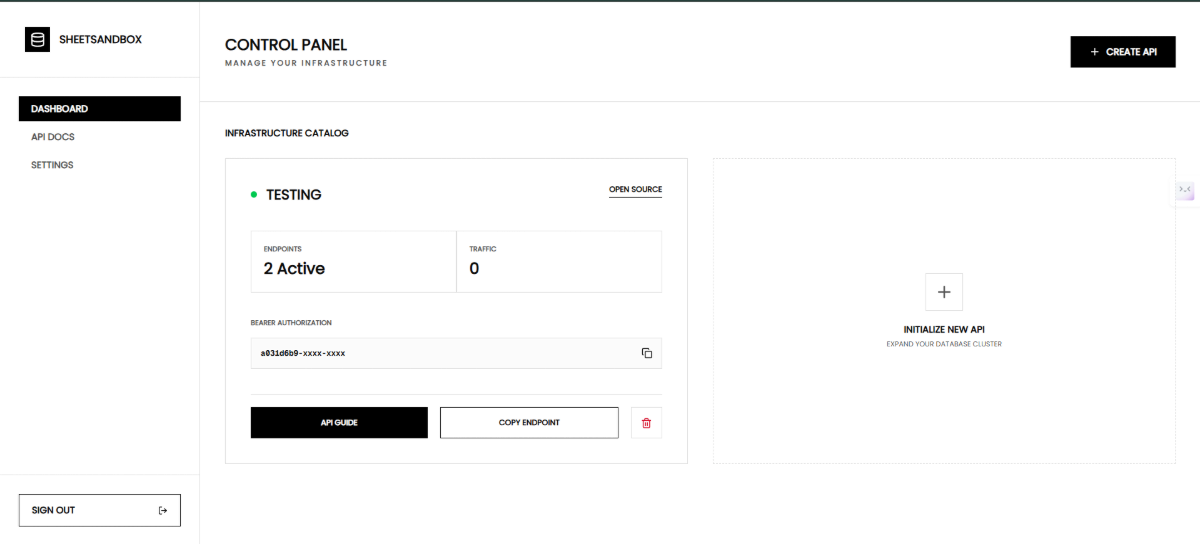Go to the Dashboard section
Viewport: 1200px width, 544px height.
point(99,109)
